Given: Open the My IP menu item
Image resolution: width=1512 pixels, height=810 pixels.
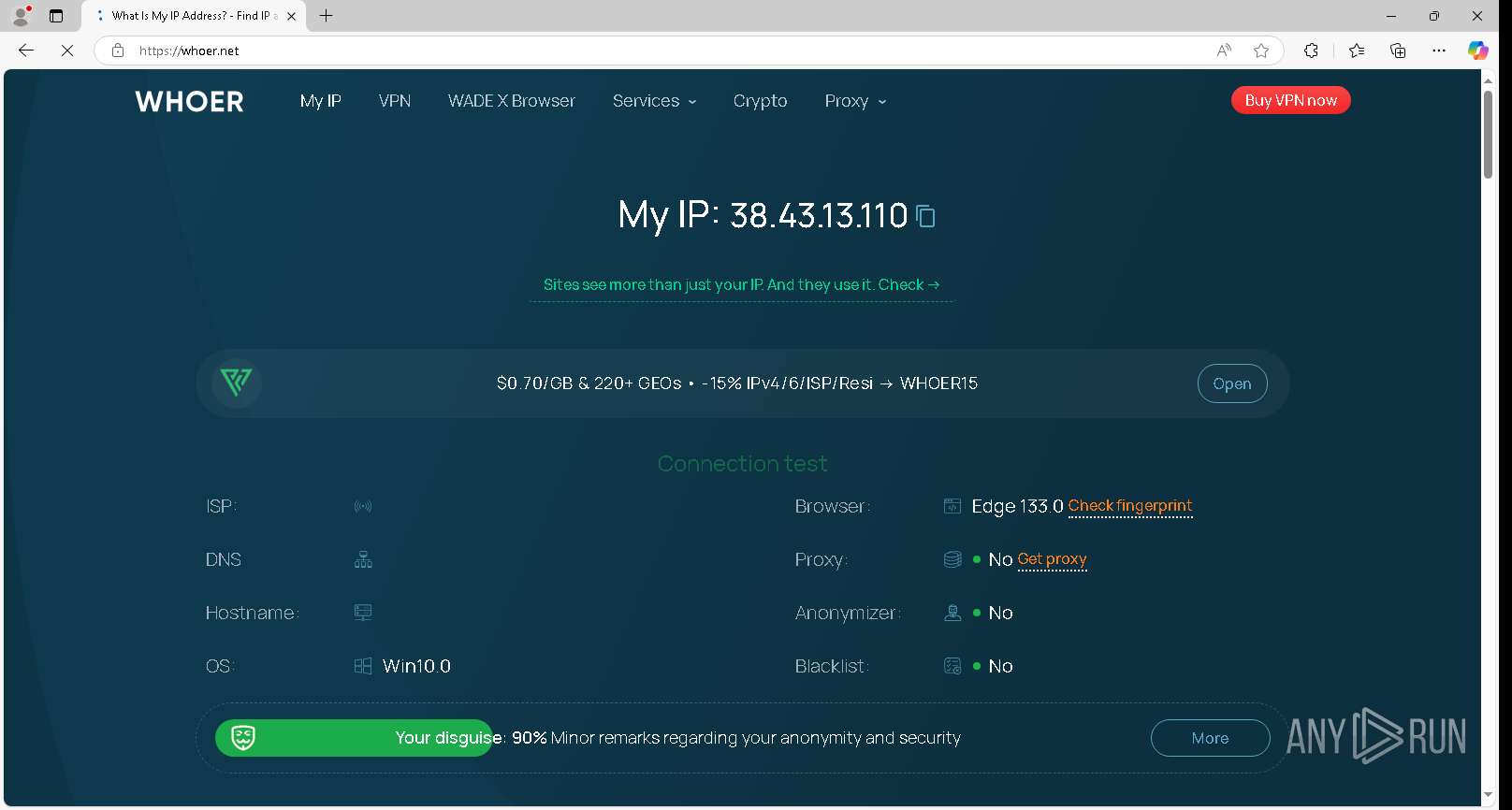Looking at the screenshot, I should 320,101.
